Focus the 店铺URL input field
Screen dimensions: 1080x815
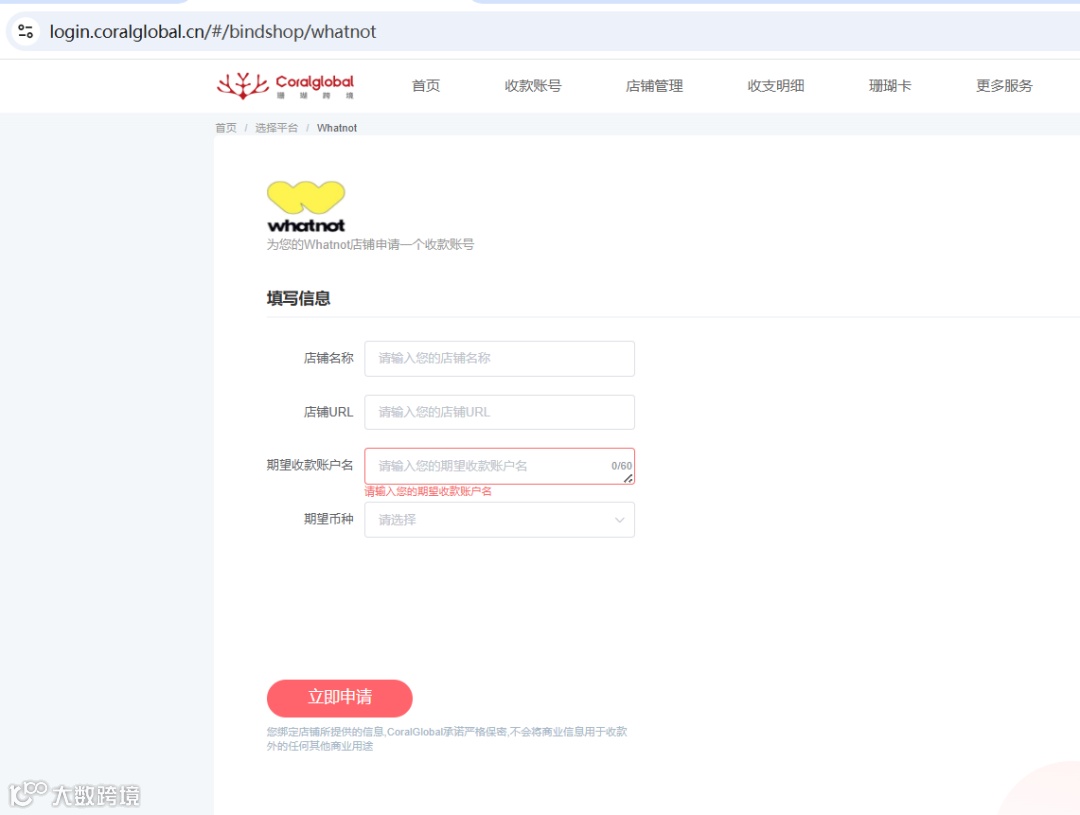pos(499,412)
